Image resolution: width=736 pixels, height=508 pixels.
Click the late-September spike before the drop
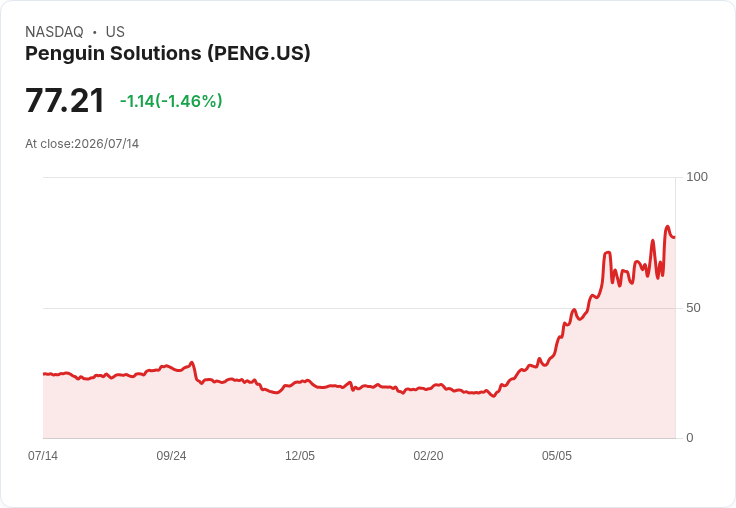tap(192, 362)
